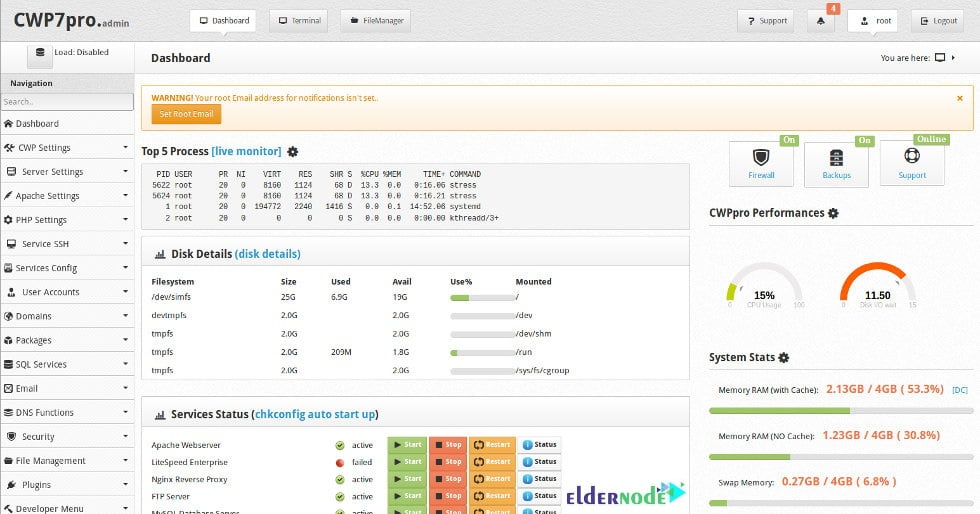Expand SQL Services menu
This screenshot has height=514, width=980.
click(x=68, y=364)
